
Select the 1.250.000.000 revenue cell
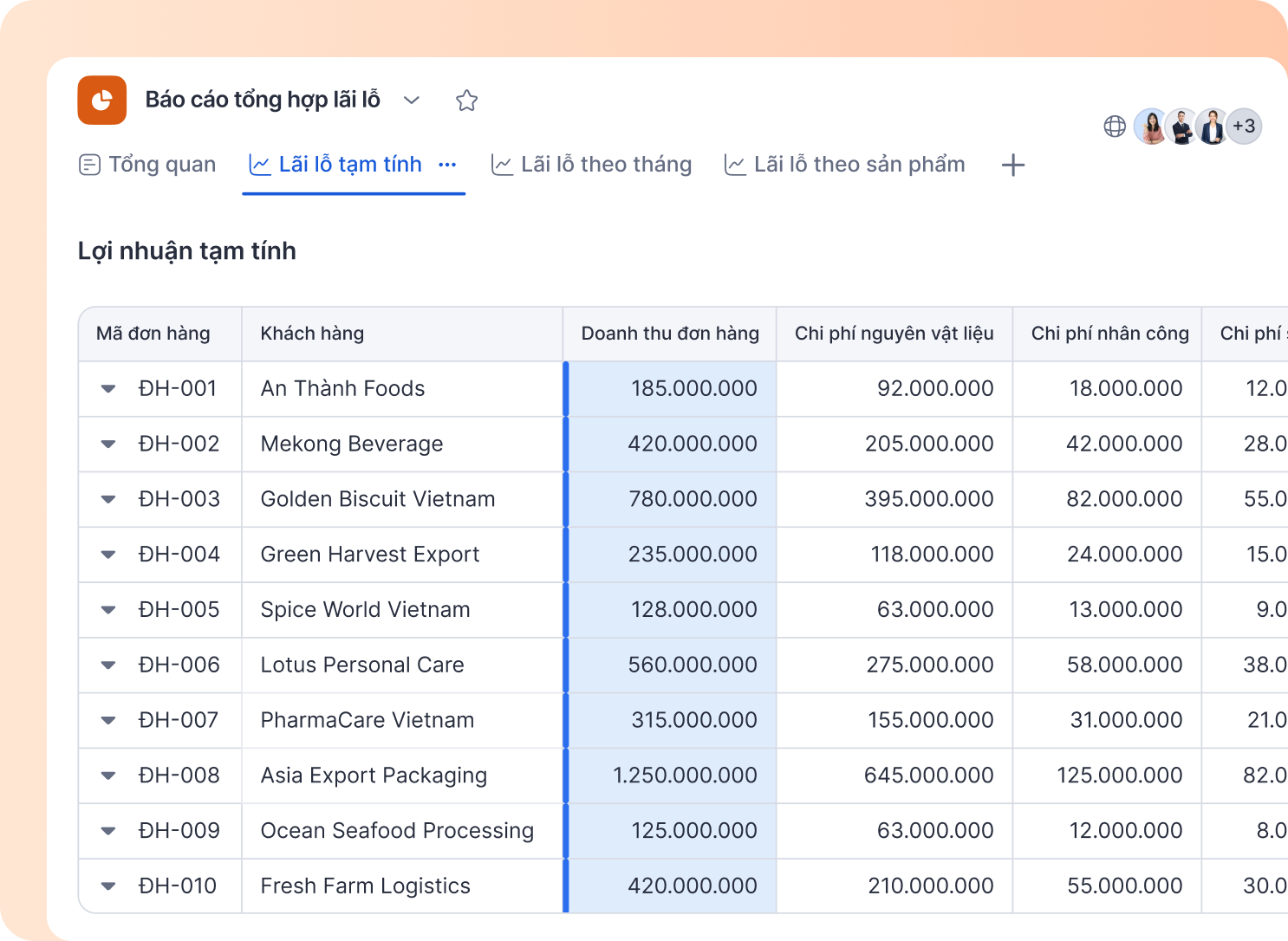pyautogui.click(x=672, y=776)
